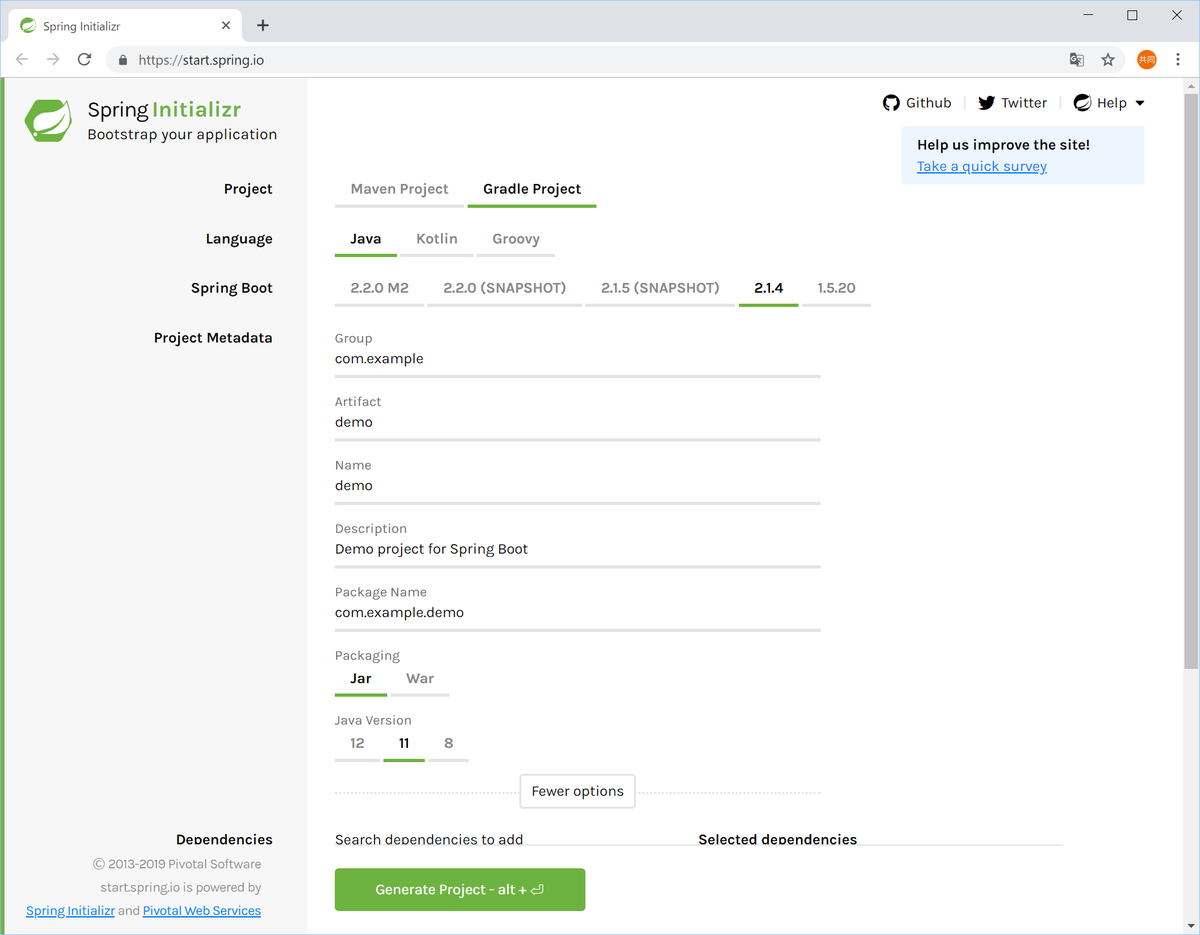Select War packaging

tap(420, 679)
